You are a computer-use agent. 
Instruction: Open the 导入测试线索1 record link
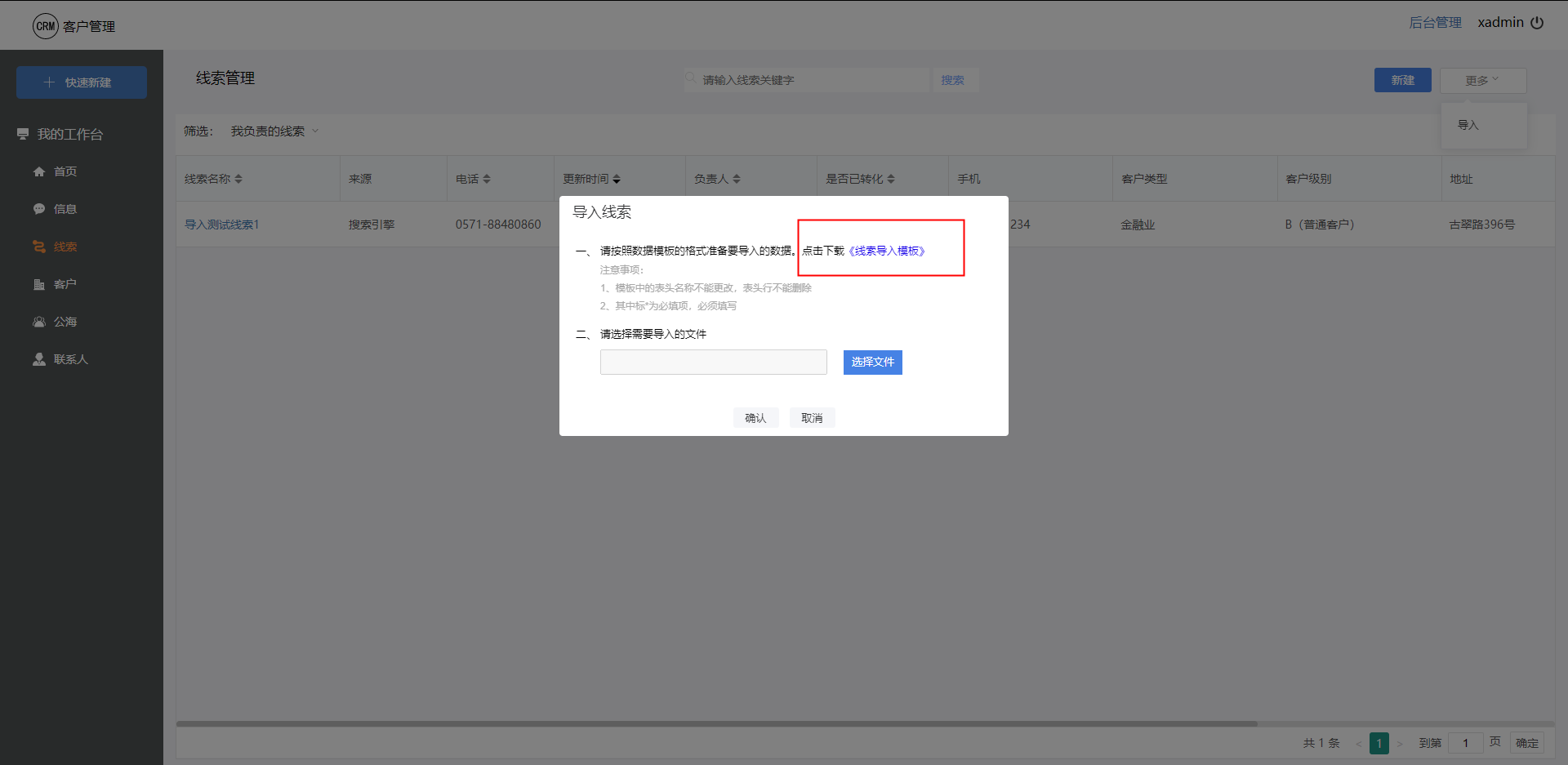pyautogui.click(x=221, y=225)
